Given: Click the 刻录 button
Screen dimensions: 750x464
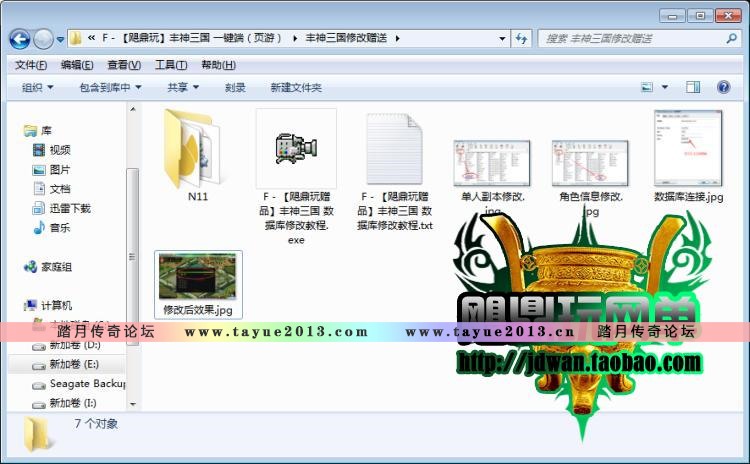Looking at the screenshot, I should (x=235, y=88).
